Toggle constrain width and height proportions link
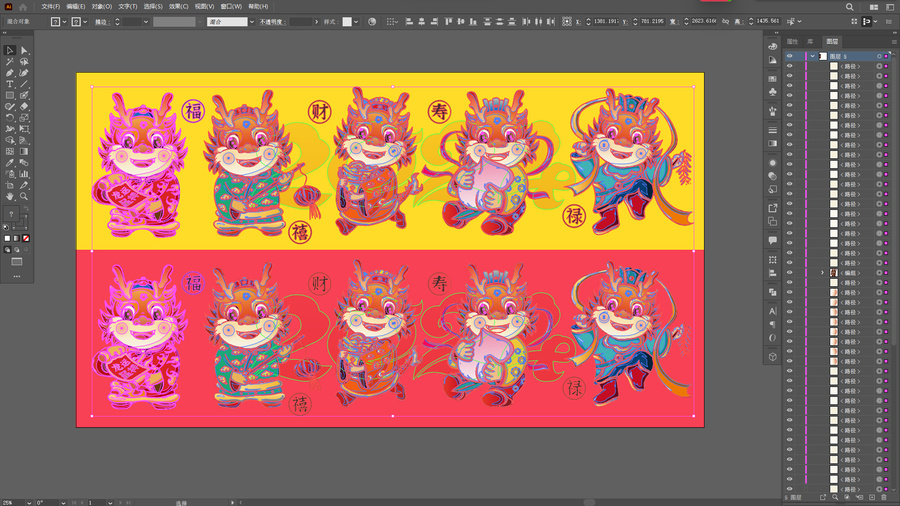900x506 pixels. pyautogui.click(x=726, y=21)
